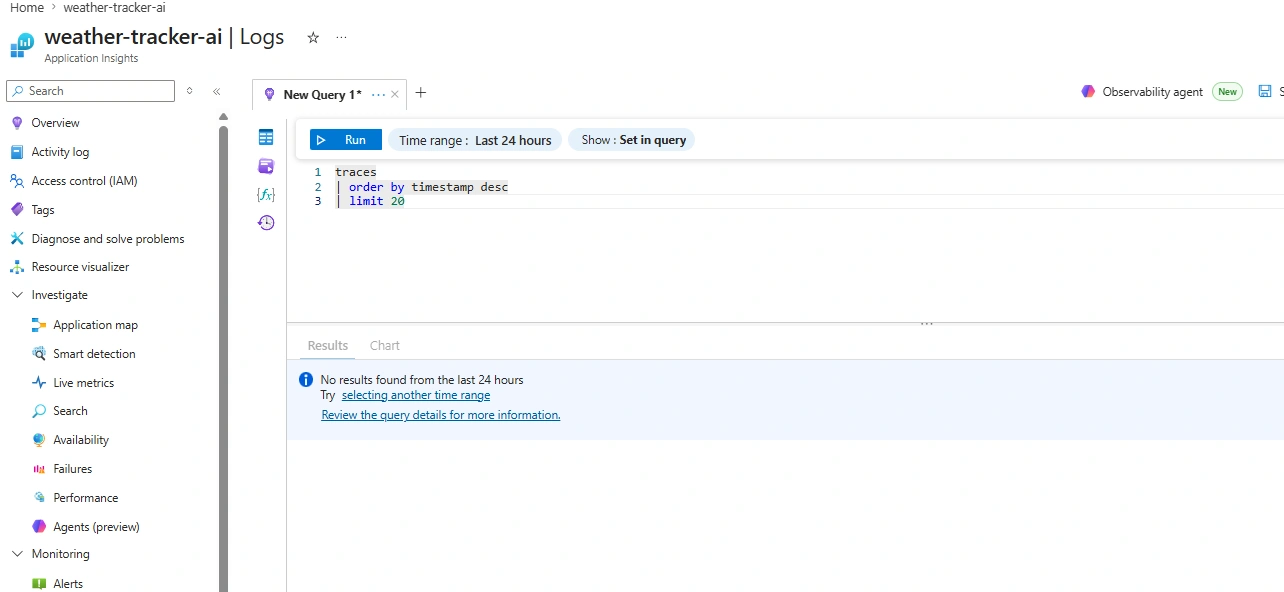The width and height of the screenshot is (1284, 592).
Task: Collapse the Monitoring section
Action: click(17, 554)
